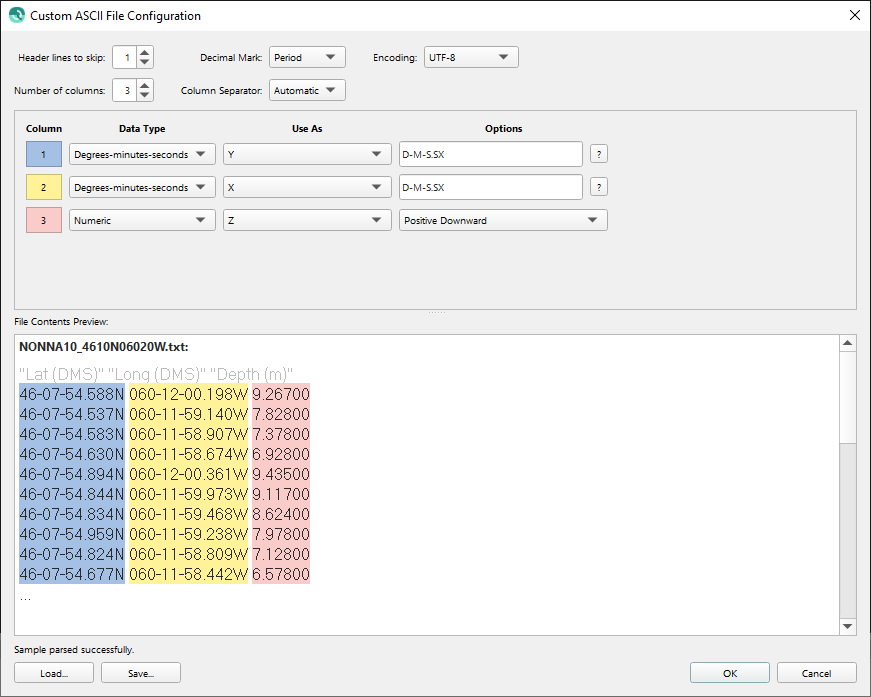Increment the number of columns spinner
This screenshot has height=697, width=871.
145,85
